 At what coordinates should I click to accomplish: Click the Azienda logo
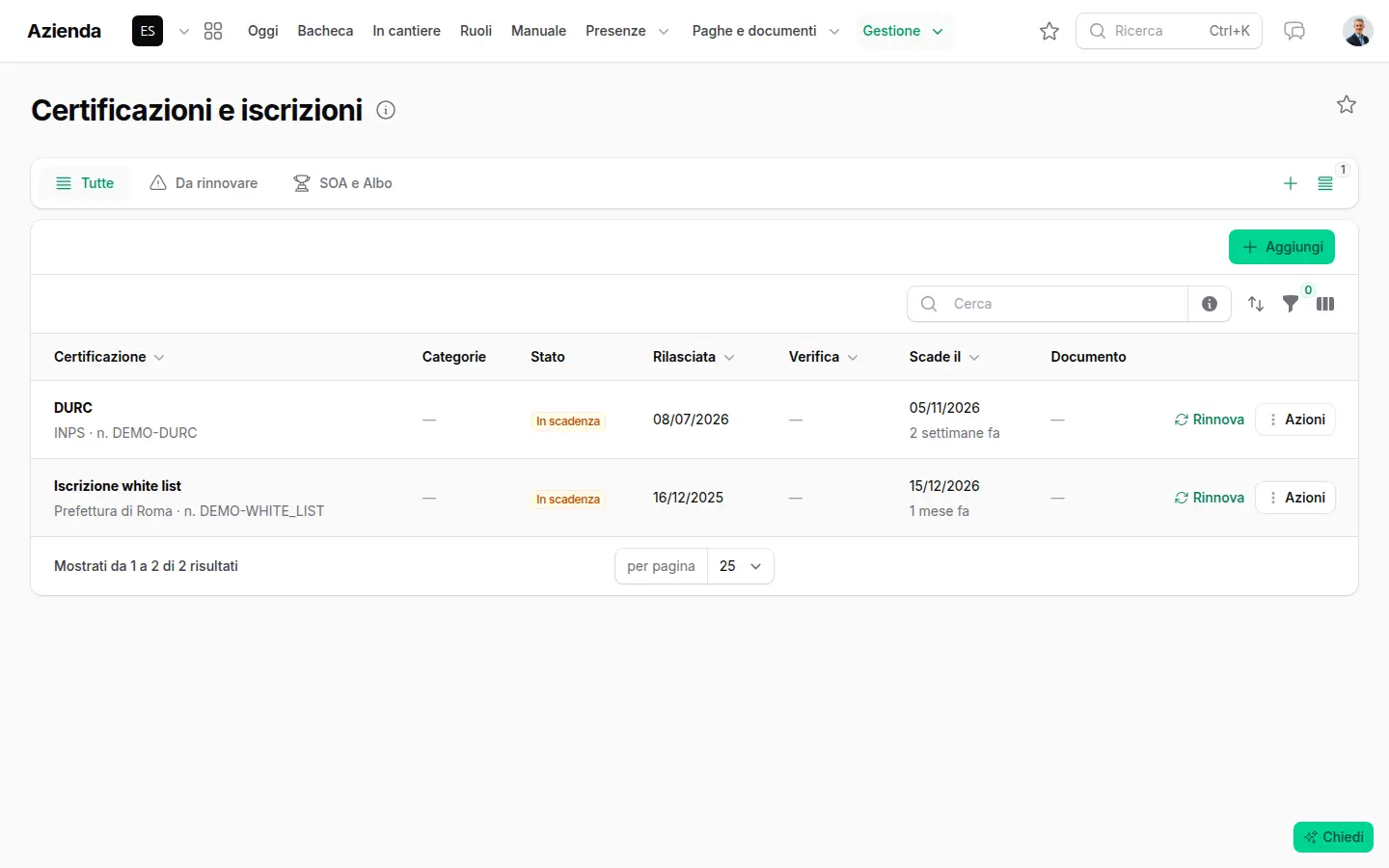click(64, 31)
